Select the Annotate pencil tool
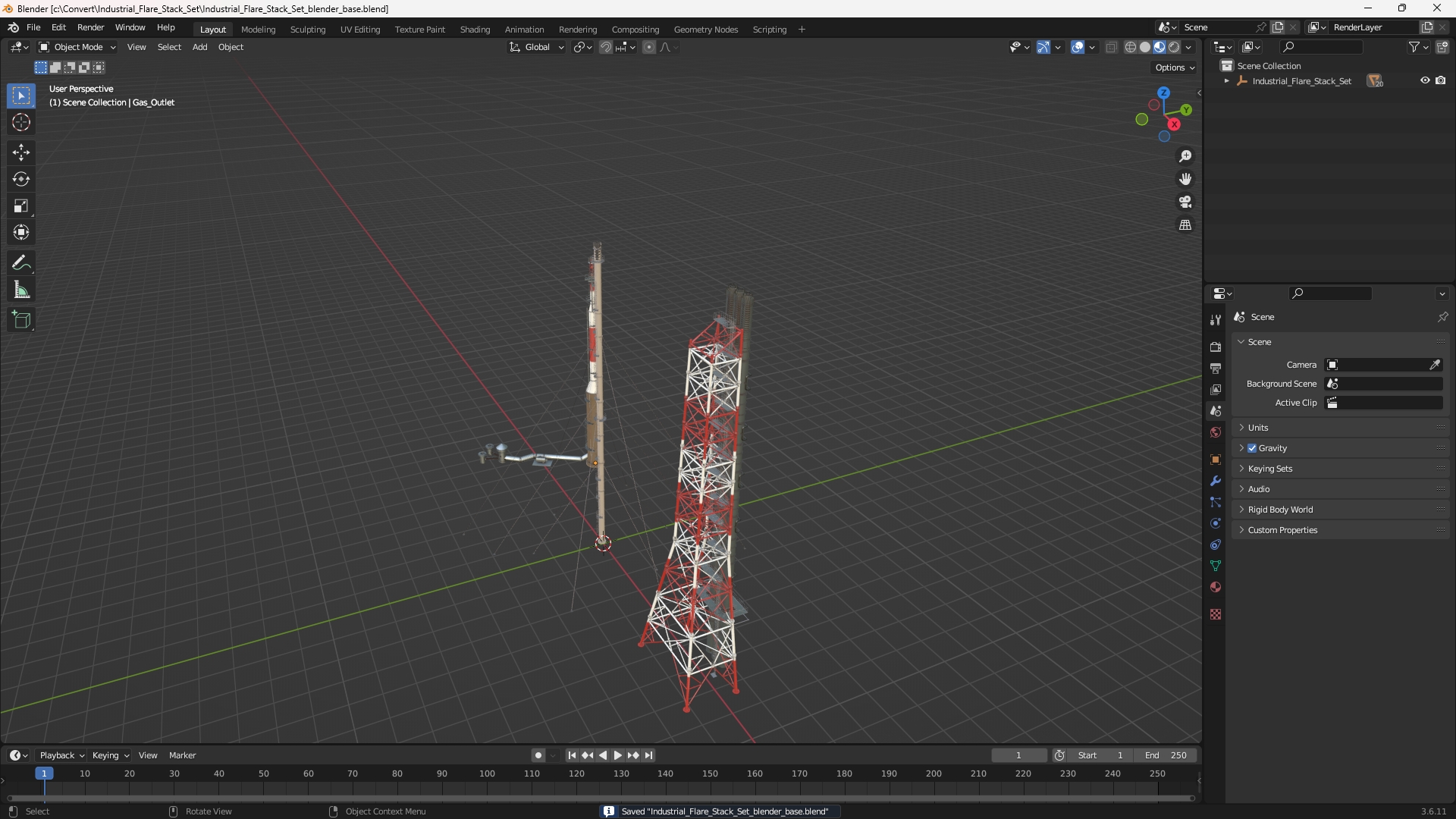This screenshot has height=819, width=1456. [21, 263]
